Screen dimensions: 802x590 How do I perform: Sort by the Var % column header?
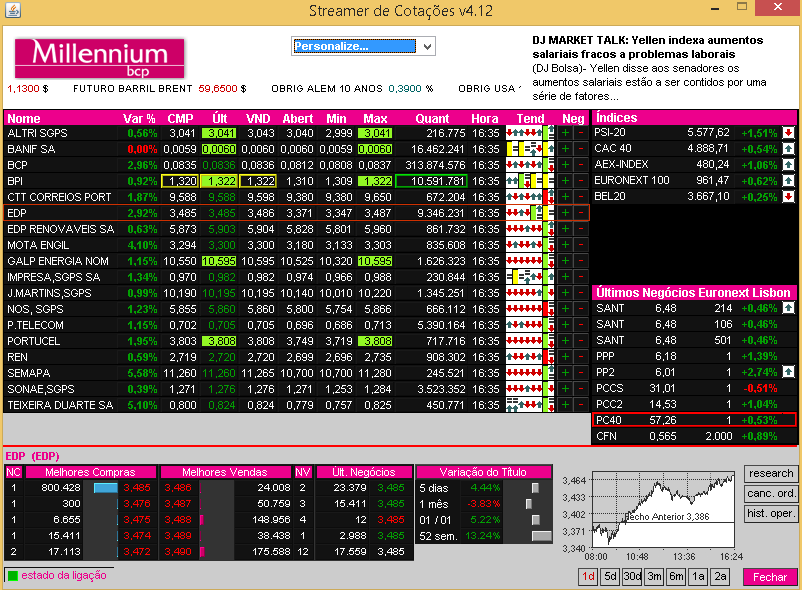(139, 119)
